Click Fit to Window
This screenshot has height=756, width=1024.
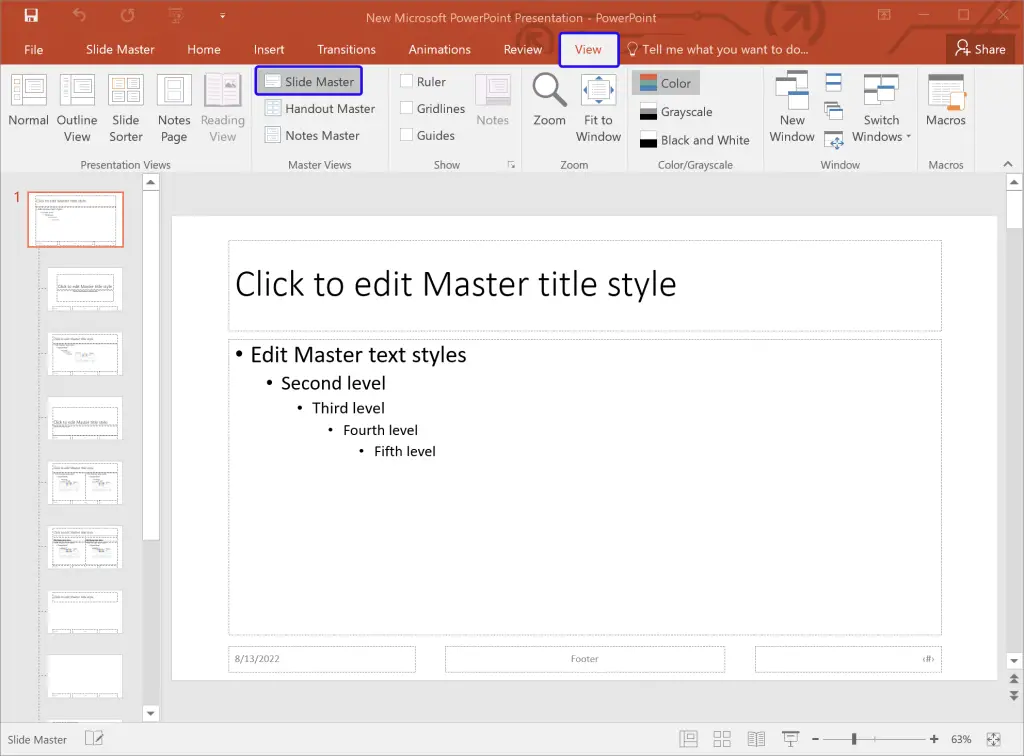597,105
